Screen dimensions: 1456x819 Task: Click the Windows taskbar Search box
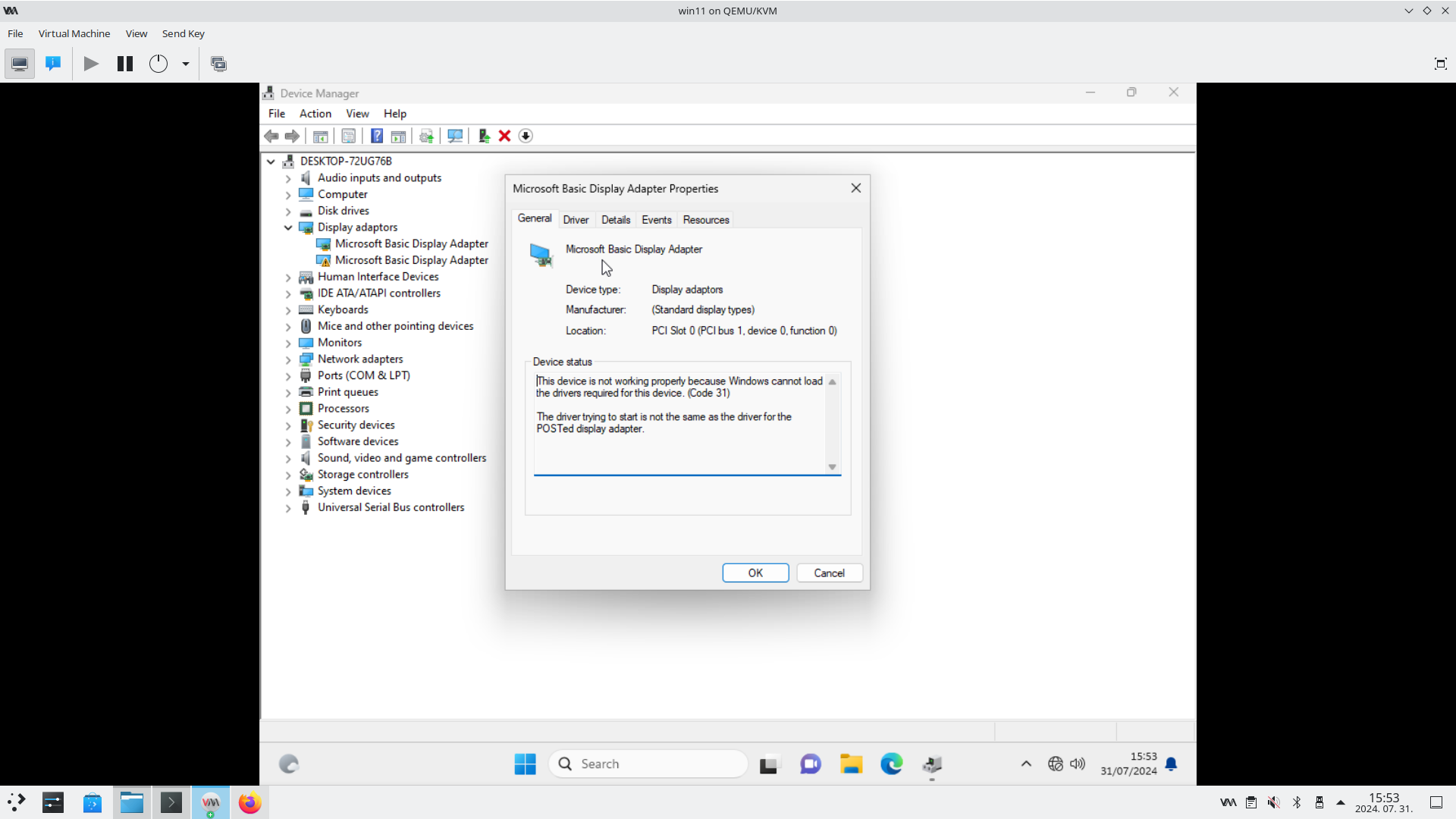point(648,764)
